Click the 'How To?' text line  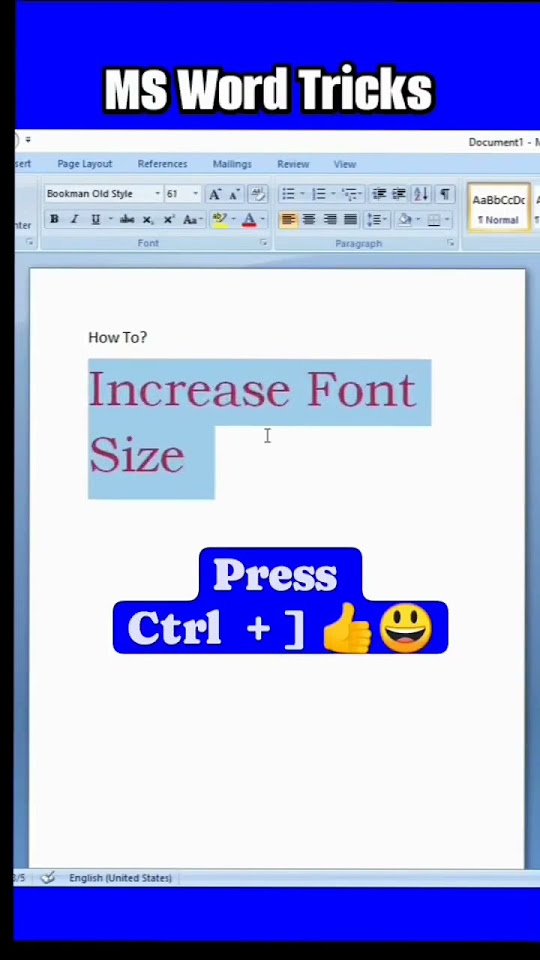point(118,337)
